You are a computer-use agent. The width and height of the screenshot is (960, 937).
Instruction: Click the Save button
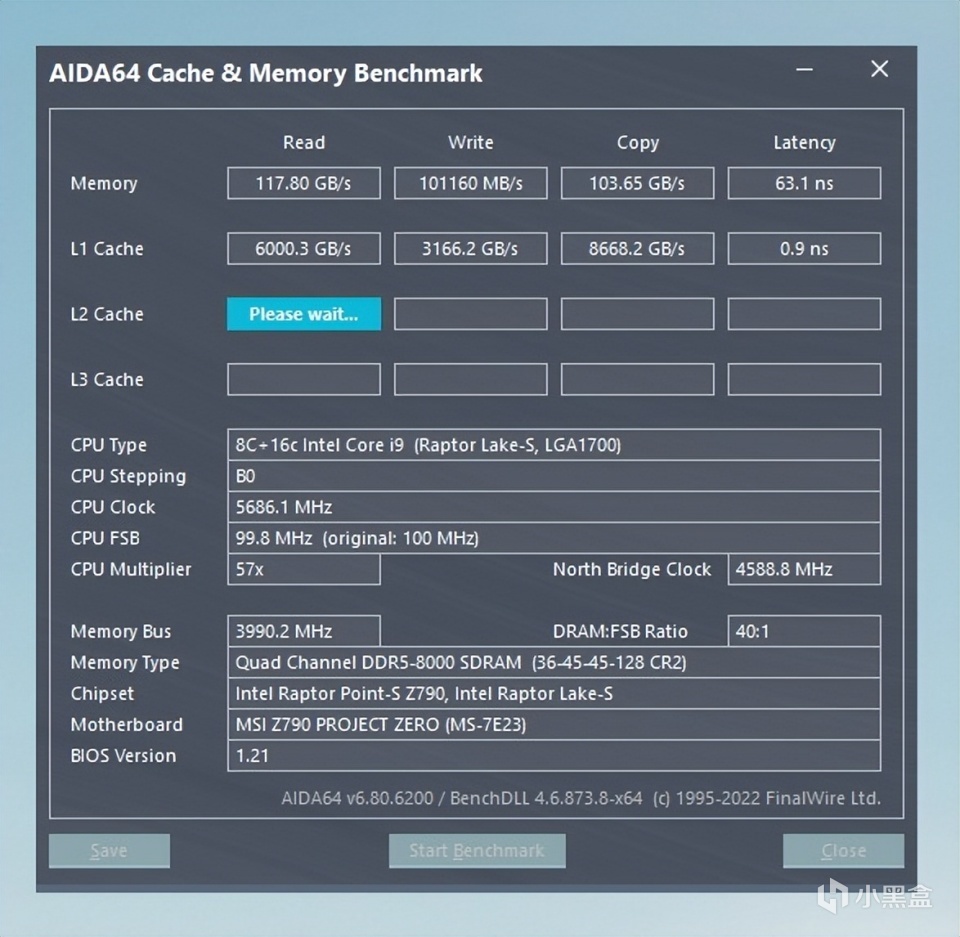pos(109,850)
